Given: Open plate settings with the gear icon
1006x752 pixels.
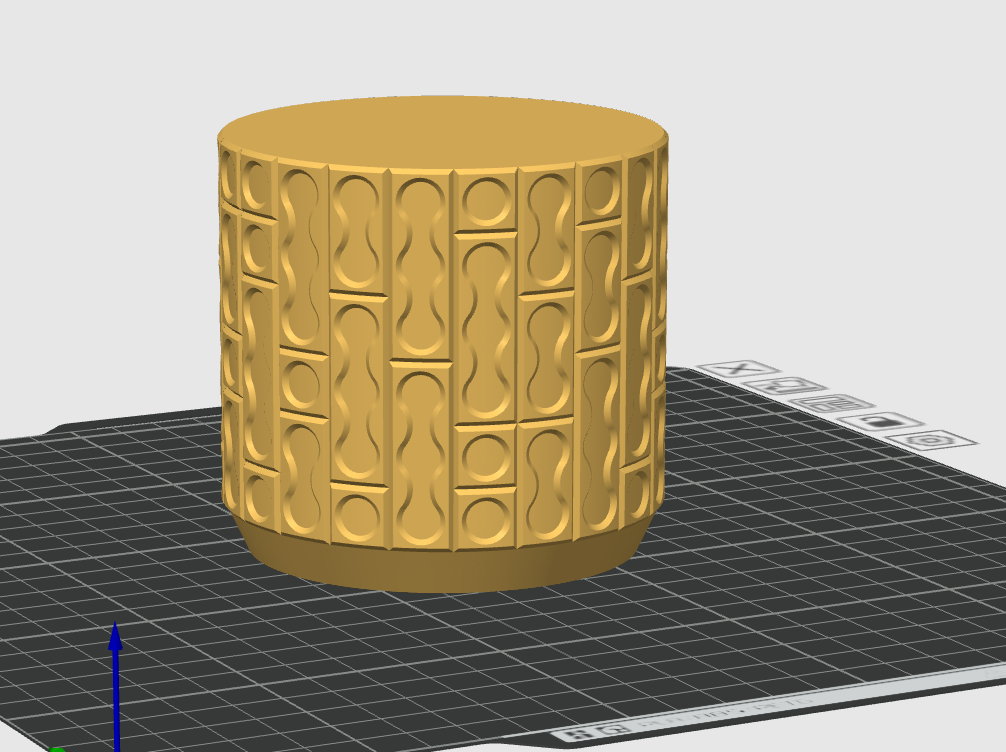Looking at the screenshot, I should [933, 440].
